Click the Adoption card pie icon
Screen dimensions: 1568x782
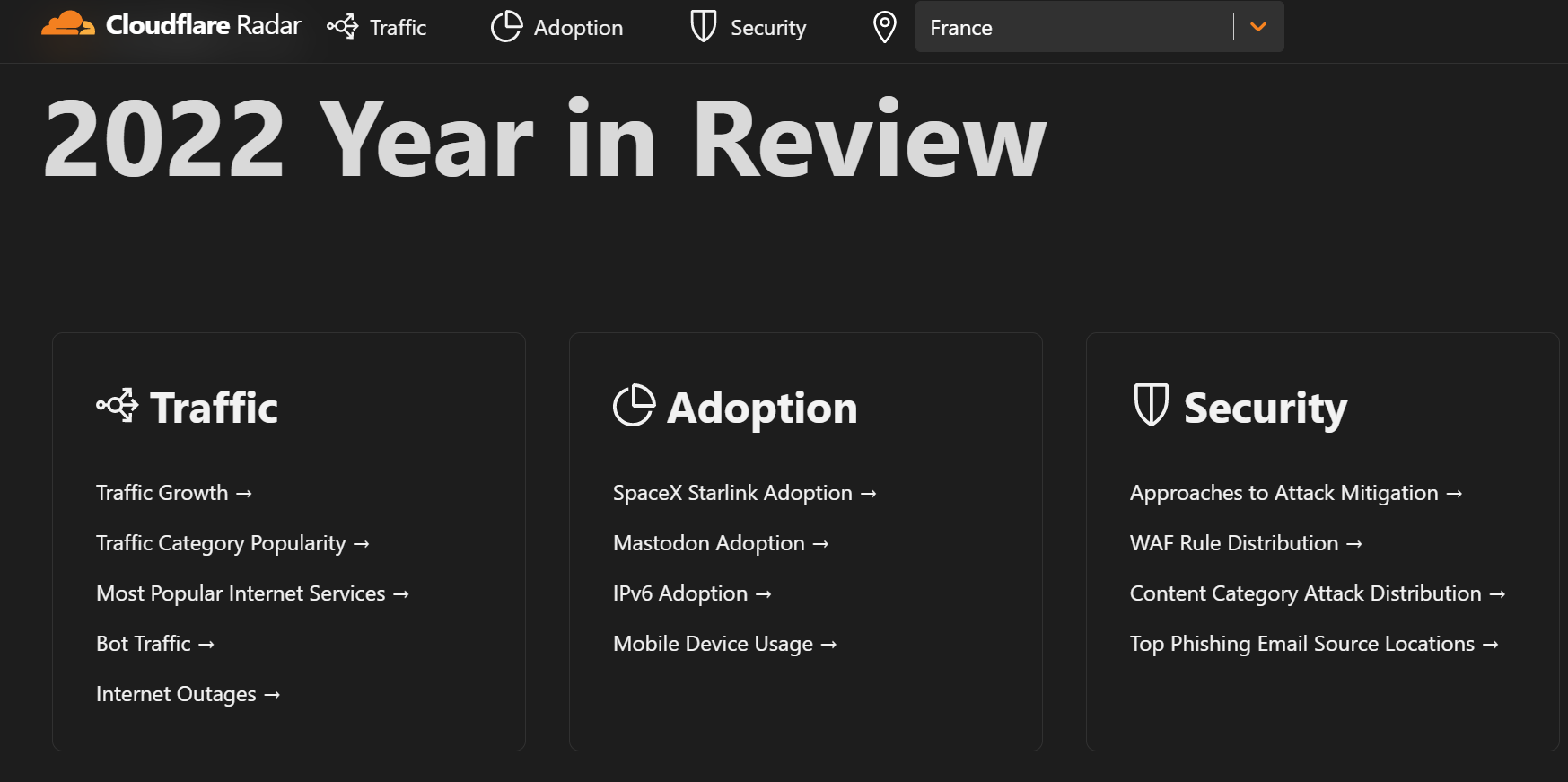point(634,406)
